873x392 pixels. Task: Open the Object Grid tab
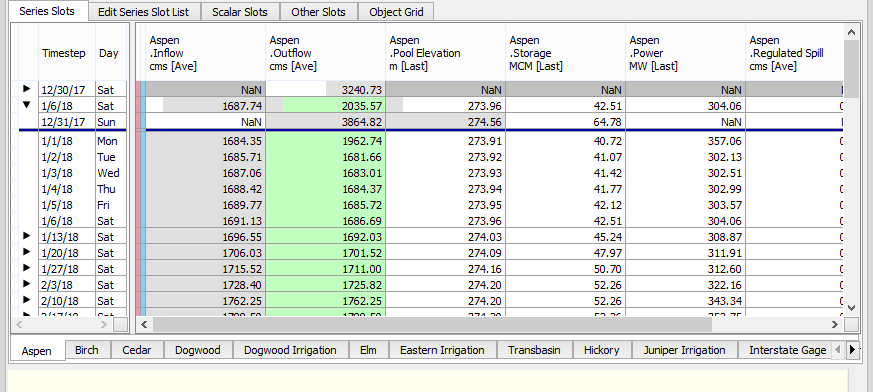pos(396,12)
